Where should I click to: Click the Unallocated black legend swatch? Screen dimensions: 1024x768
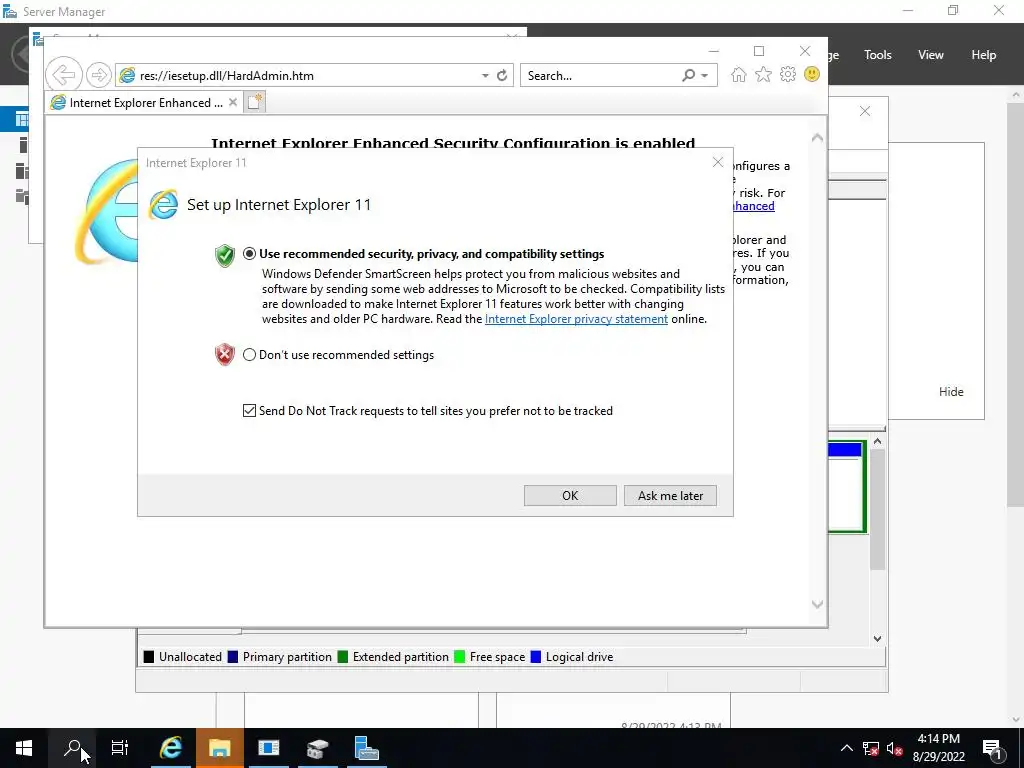pos(148,657)
